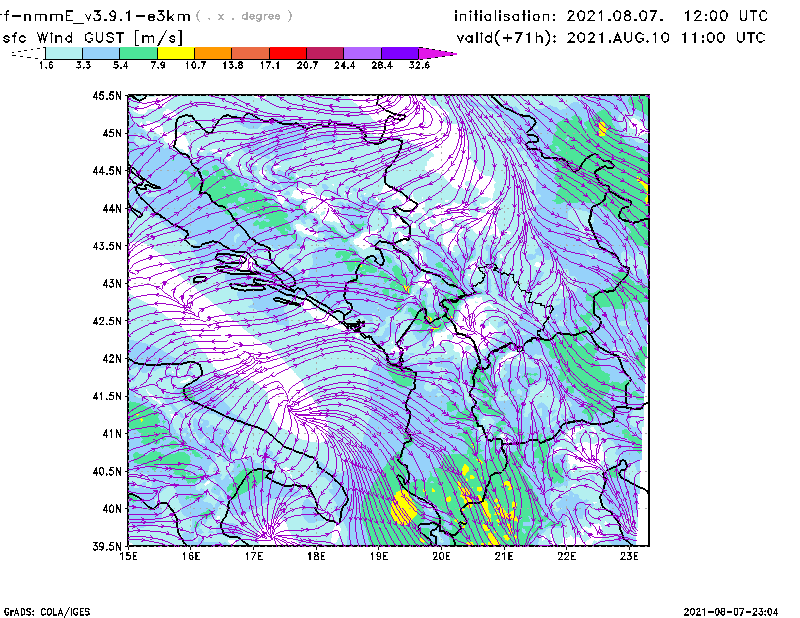Click the colorbar value '7.9'
This screenshot has width=800, height=618.
point(158,65)
